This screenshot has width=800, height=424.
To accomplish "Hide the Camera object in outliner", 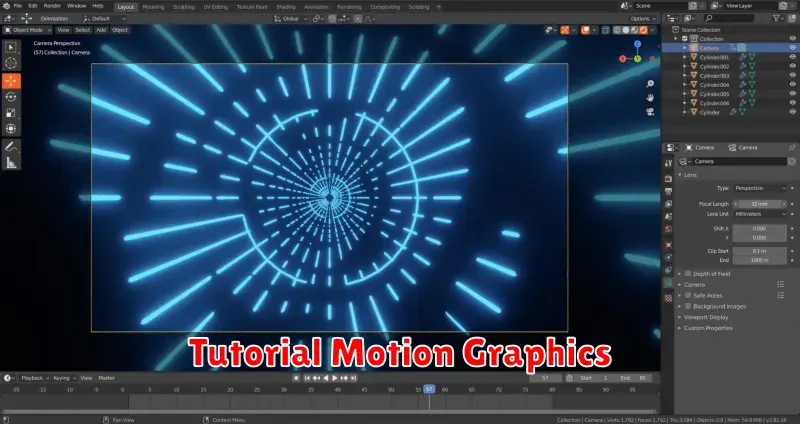I will pos(792,48).
